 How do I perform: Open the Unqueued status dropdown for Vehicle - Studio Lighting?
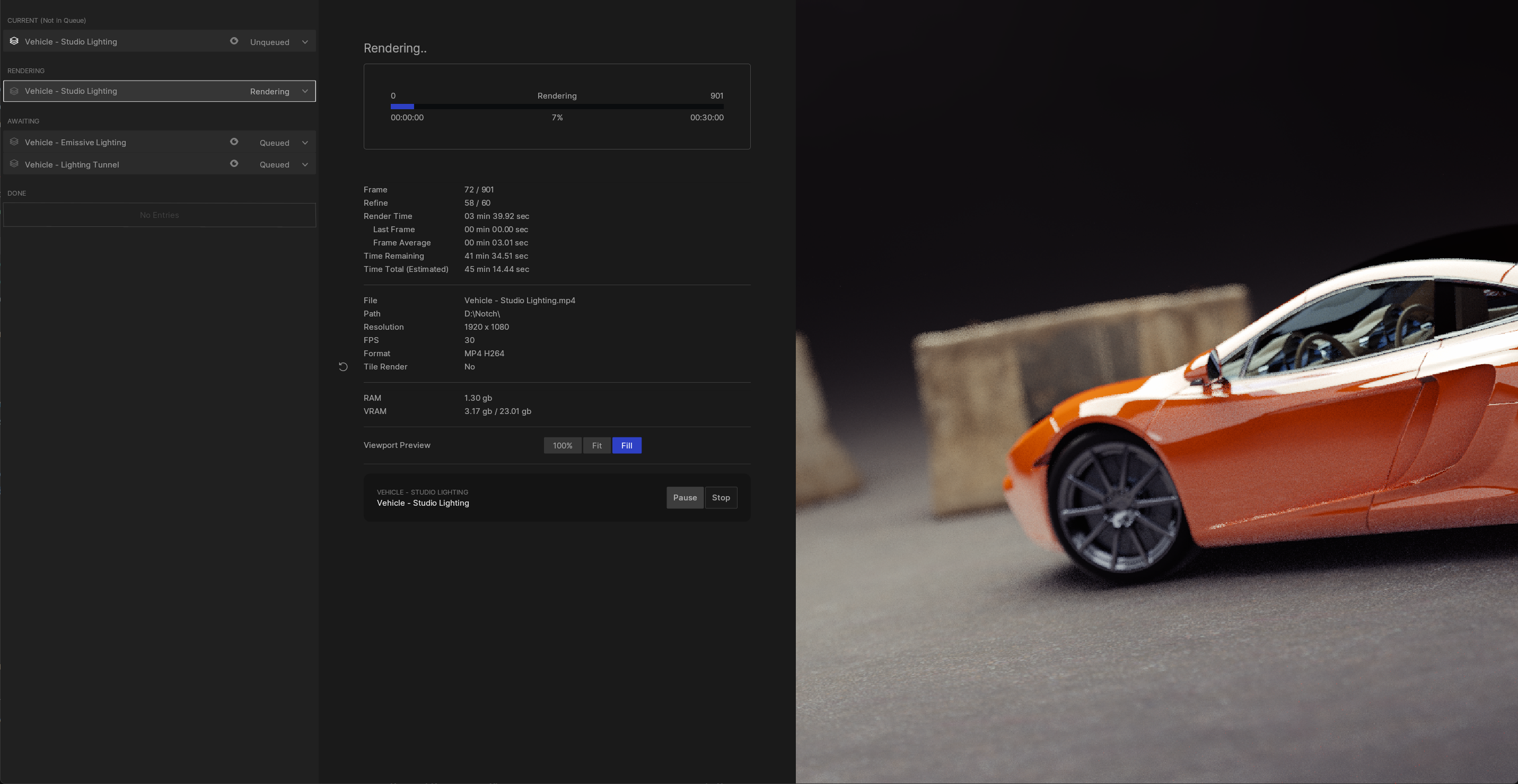305,41
